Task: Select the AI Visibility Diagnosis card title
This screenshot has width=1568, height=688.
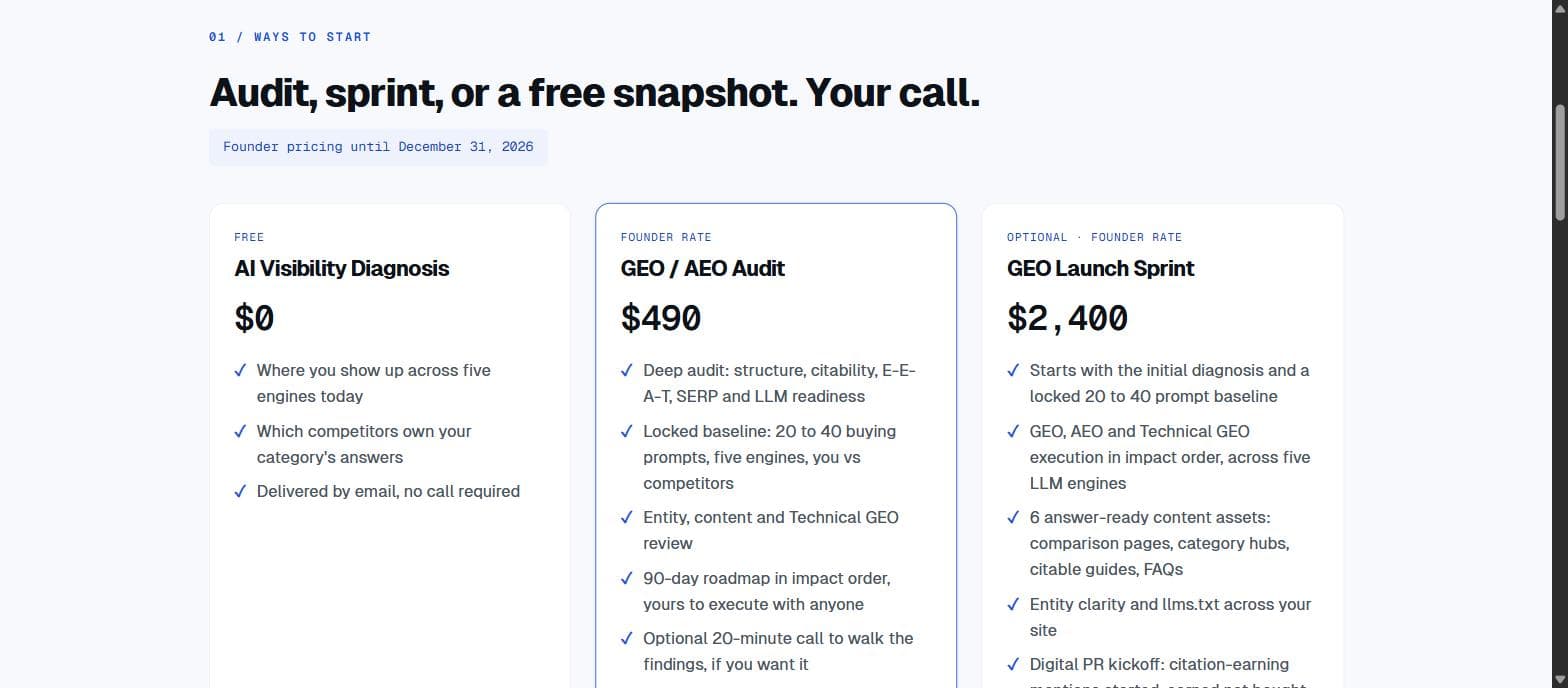Action: 342,268
